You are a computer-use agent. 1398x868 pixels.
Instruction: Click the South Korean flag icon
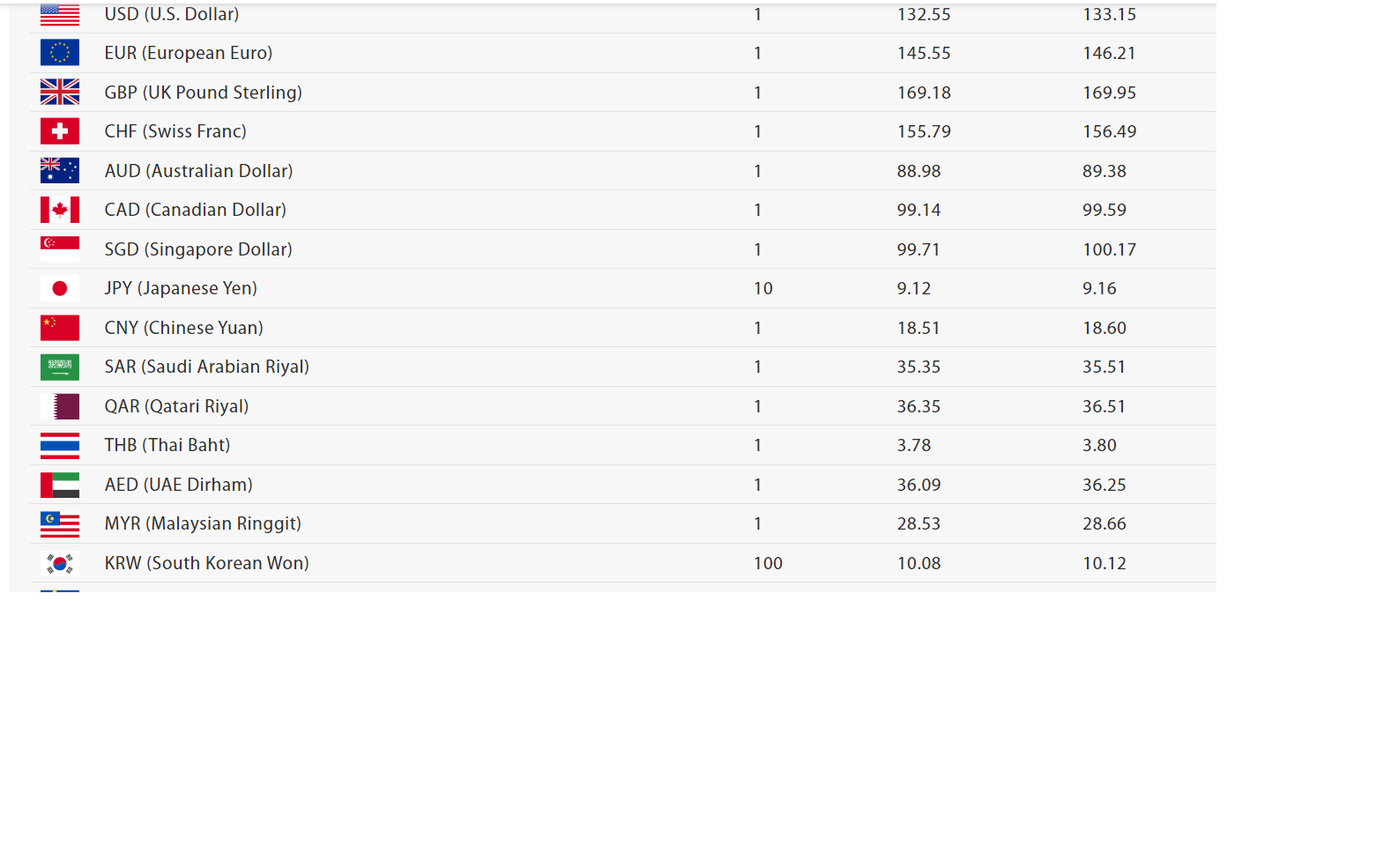tap(60, 563)
